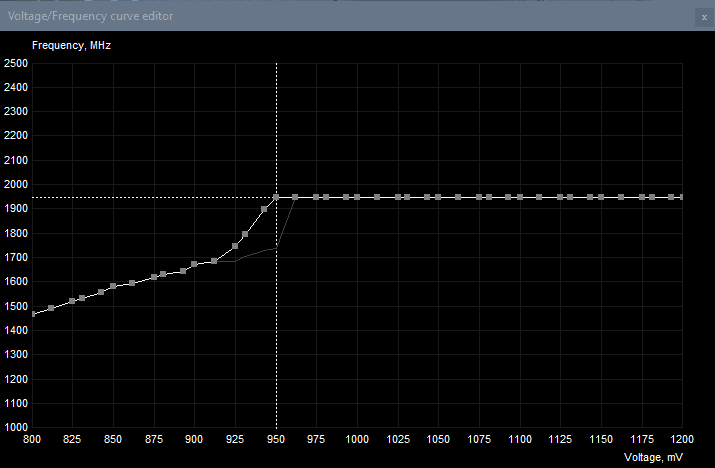Select the flat-line point on the 975 mV gridline
The width and height of the screenshot is (715, 468).
point(316,197)
